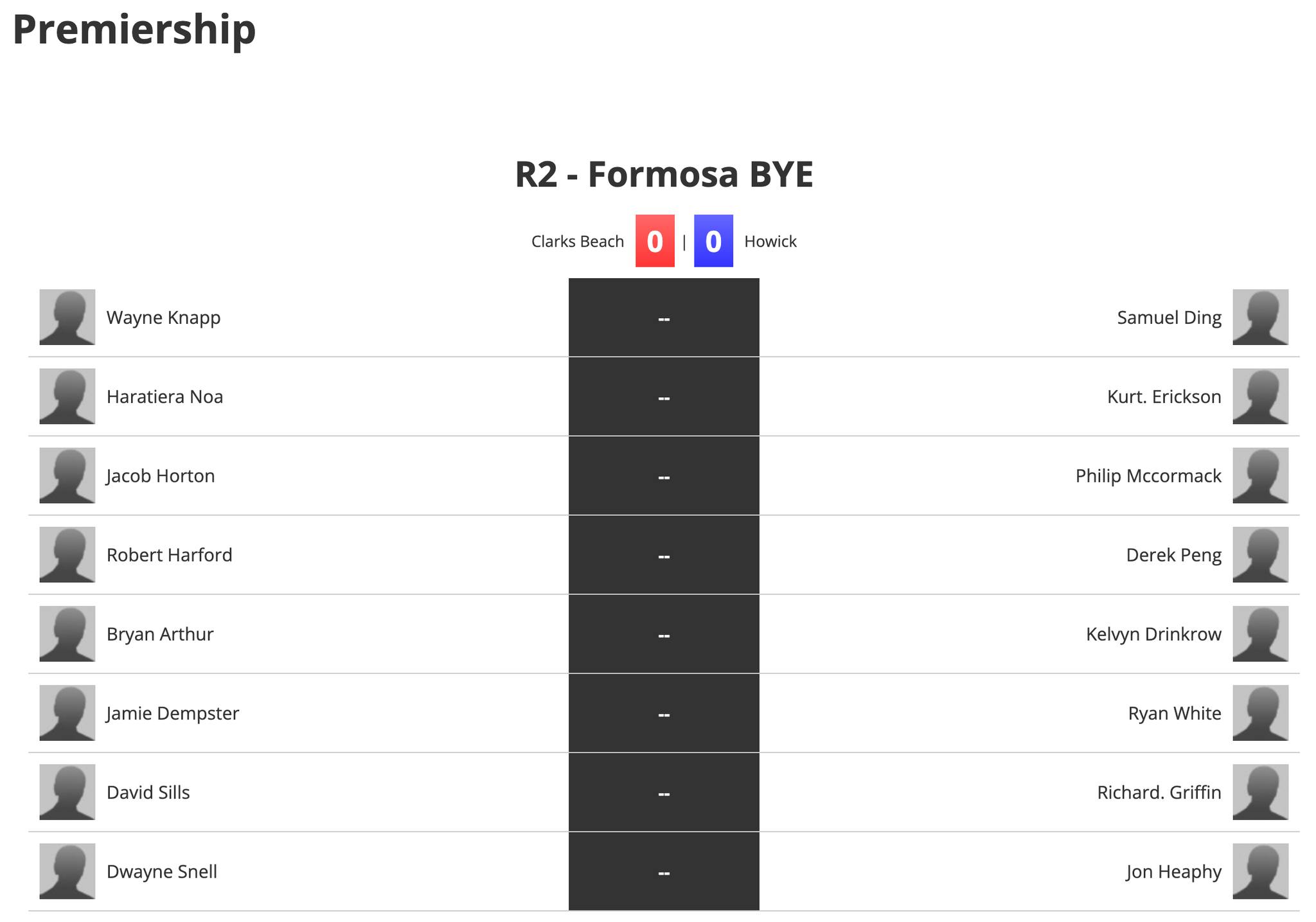
Task: Click Kurt. Erickson's profile avatar
Action: point(1260,396)
